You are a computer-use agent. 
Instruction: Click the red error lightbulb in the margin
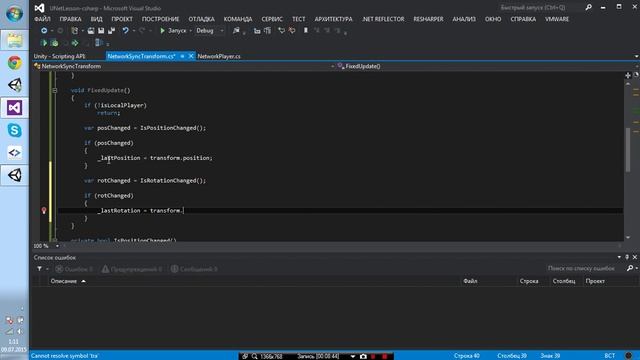(x=44, y=211)
